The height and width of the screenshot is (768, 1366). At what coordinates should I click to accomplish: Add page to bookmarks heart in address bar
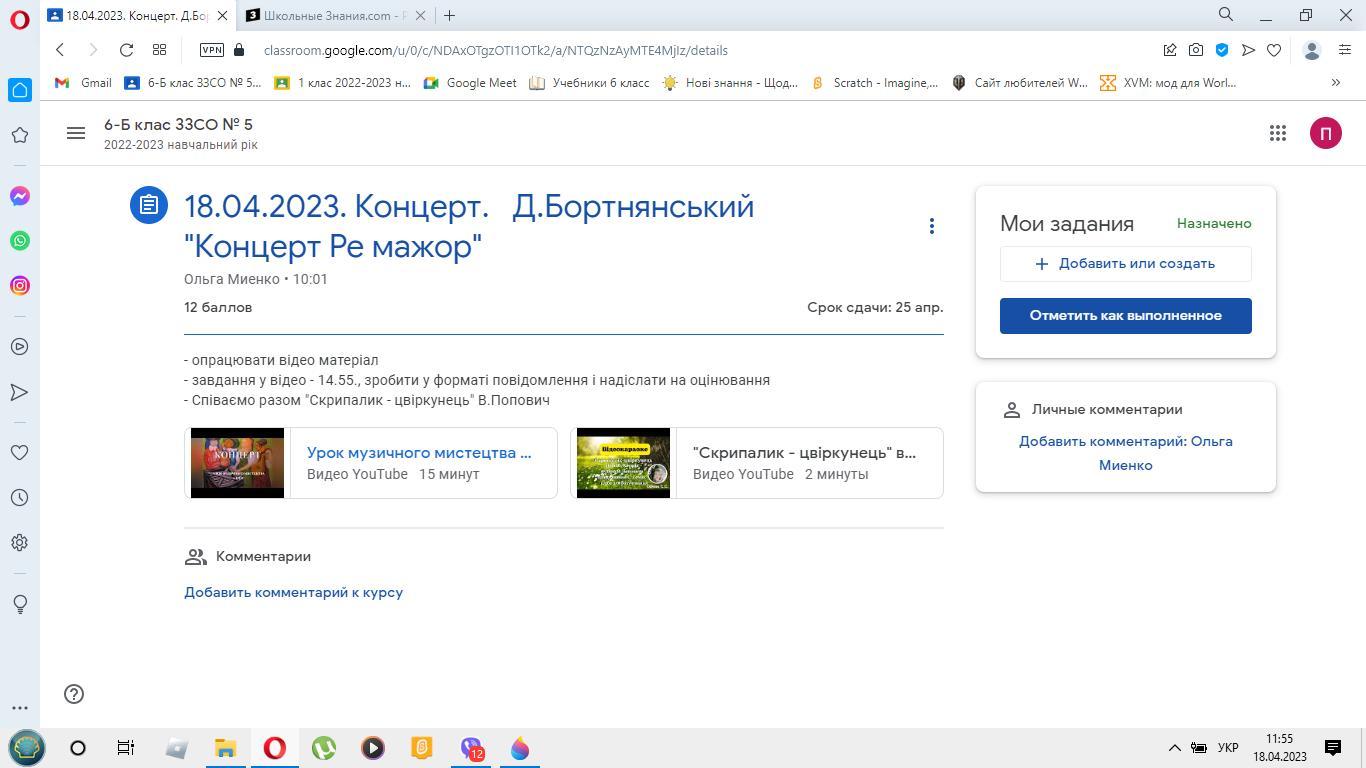click(1274, 50)
